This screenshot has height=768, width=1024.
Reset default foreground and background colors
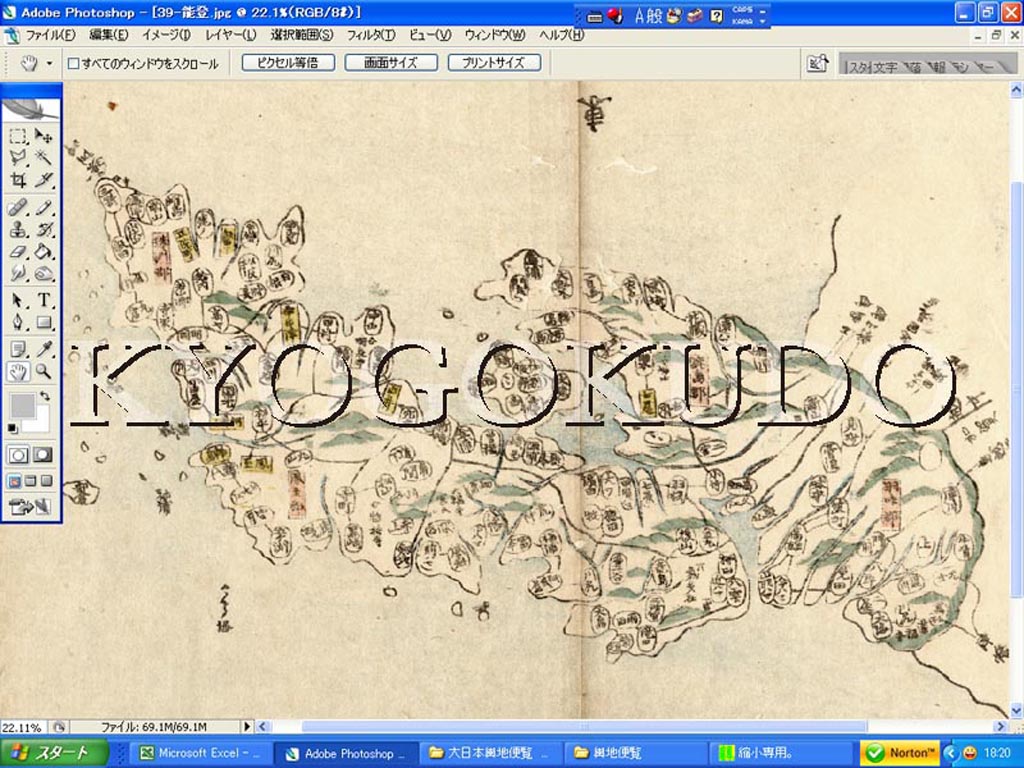click(12, 428)
